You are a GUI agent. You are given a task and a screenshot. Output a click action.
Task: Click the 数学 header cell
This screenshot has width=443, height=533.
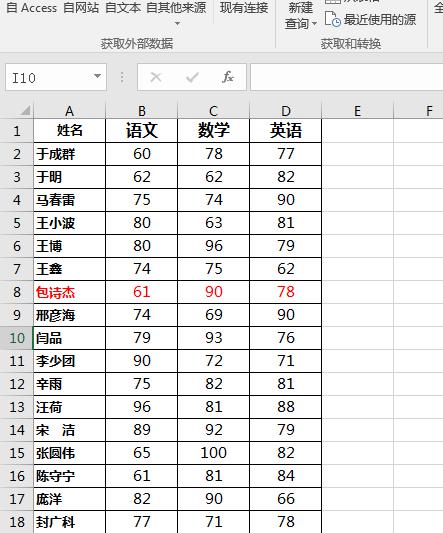(214, 131)
